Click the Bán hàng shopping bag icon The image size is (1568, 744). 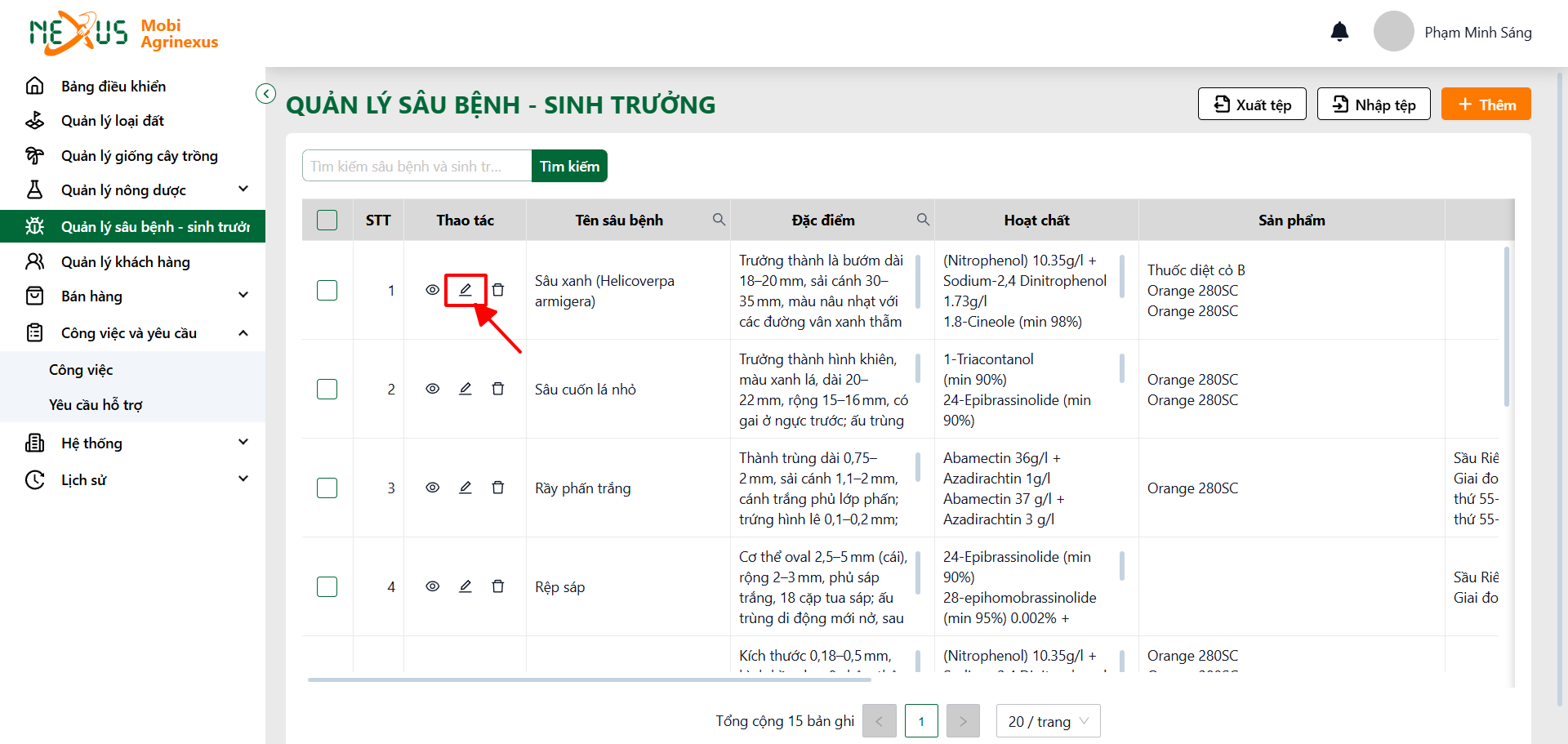[x=35, y=296]
